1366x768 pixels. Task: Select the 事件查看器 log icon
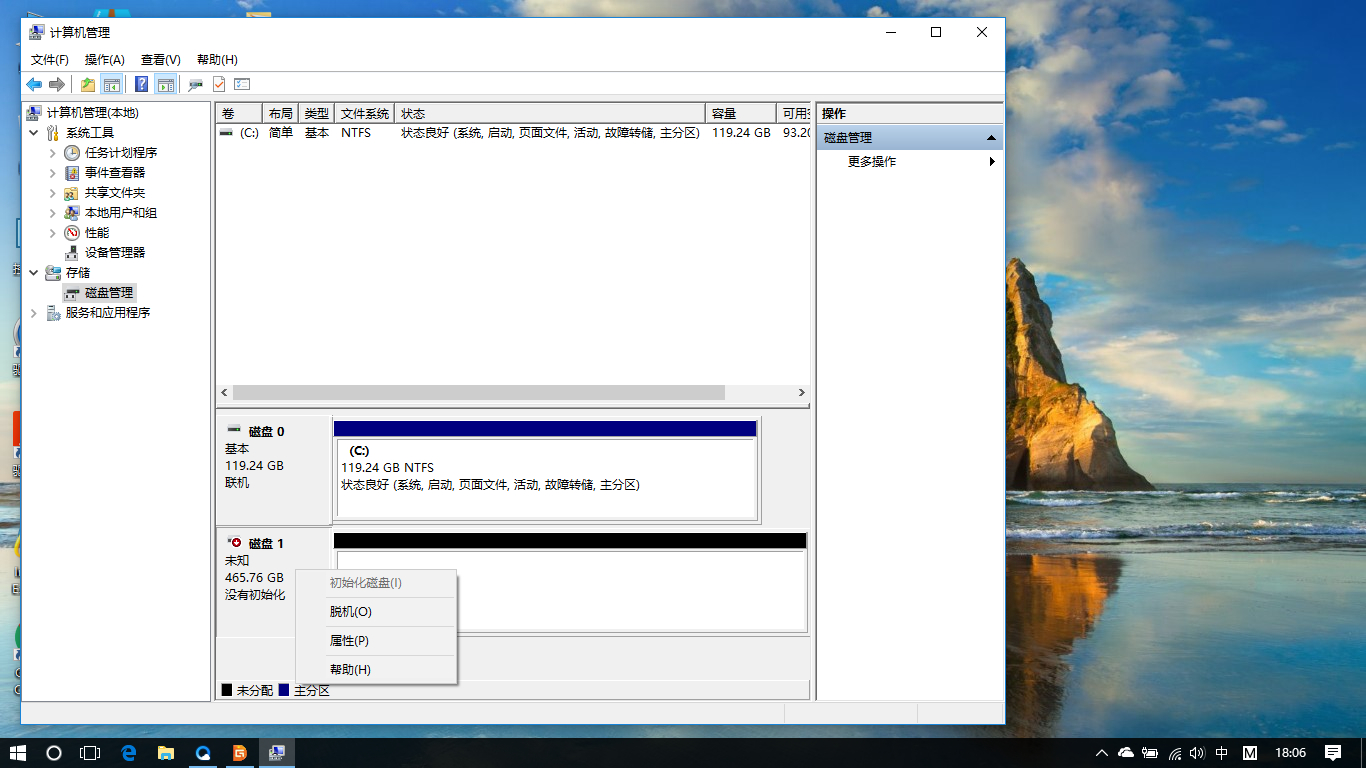pos(72,173)
